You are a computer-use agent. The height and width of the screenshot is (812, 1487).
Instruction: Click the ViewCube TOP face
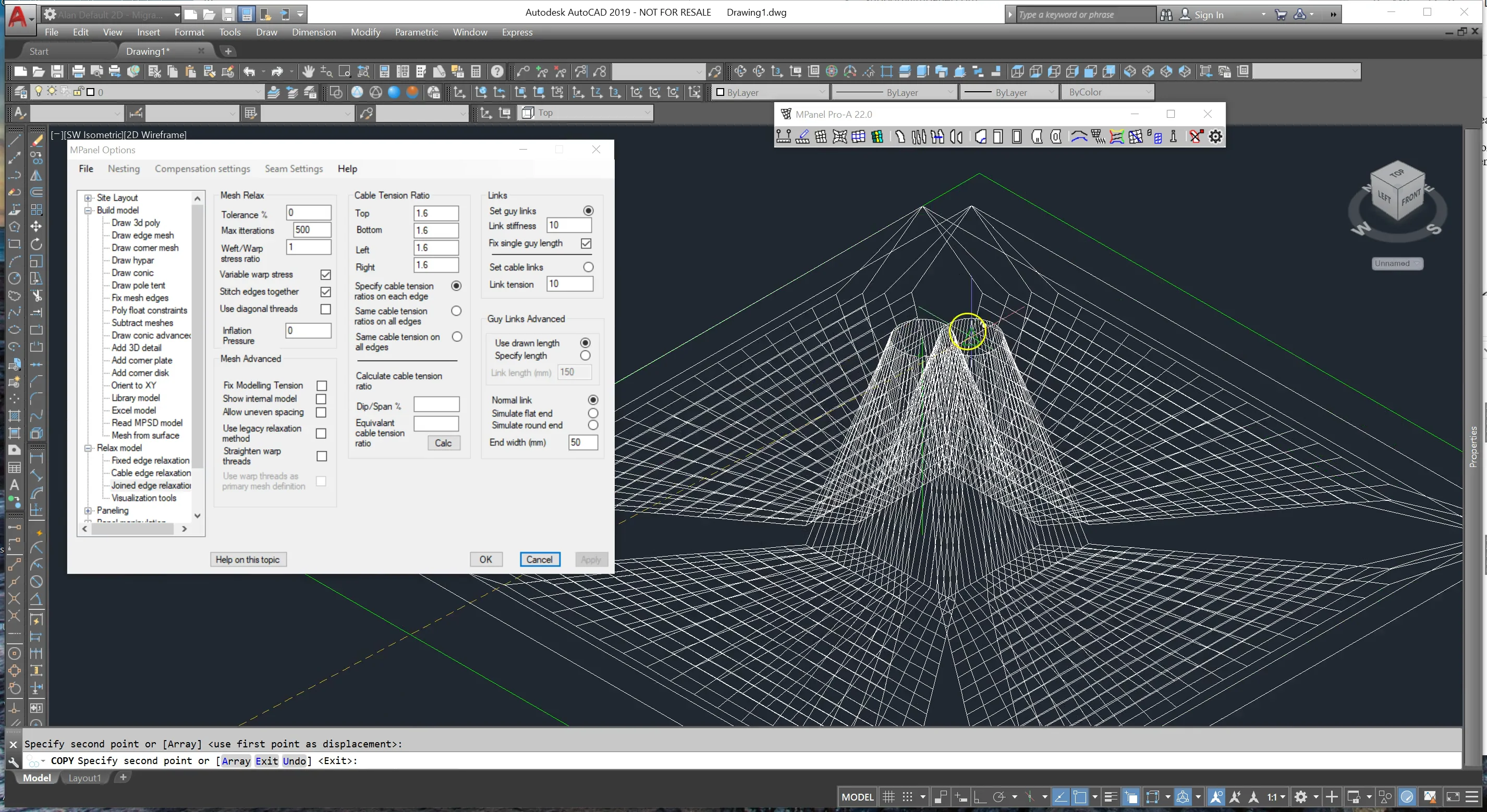pos(1397,173)
